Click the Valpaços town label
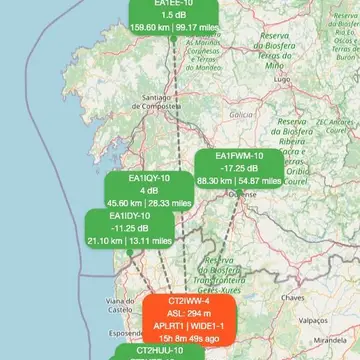 [313, 321]
